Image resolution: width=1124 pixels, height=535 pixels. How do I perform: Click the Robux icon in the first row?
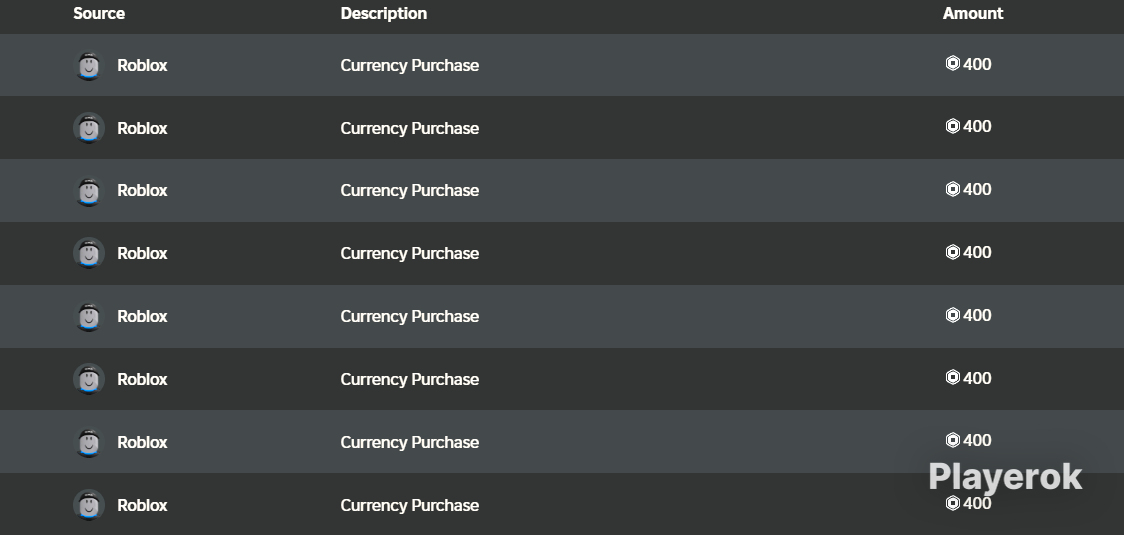[953, 64]
